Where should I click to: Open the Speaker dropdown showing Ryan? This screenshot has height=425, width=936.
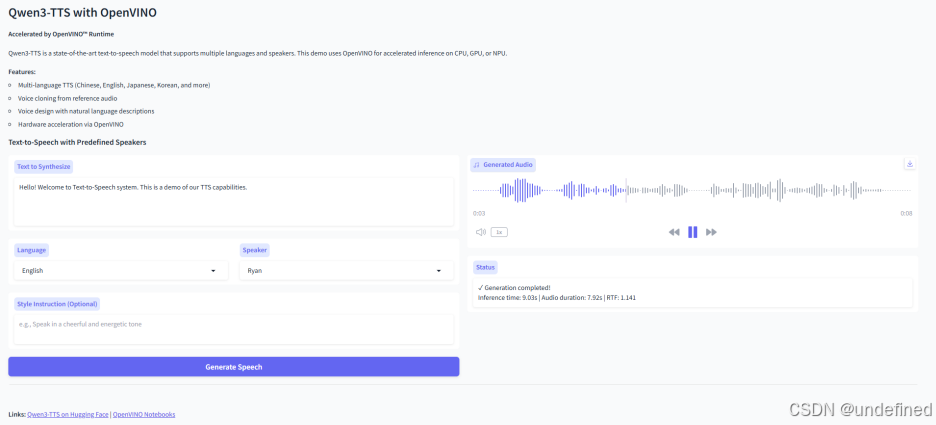pos(346,270)
